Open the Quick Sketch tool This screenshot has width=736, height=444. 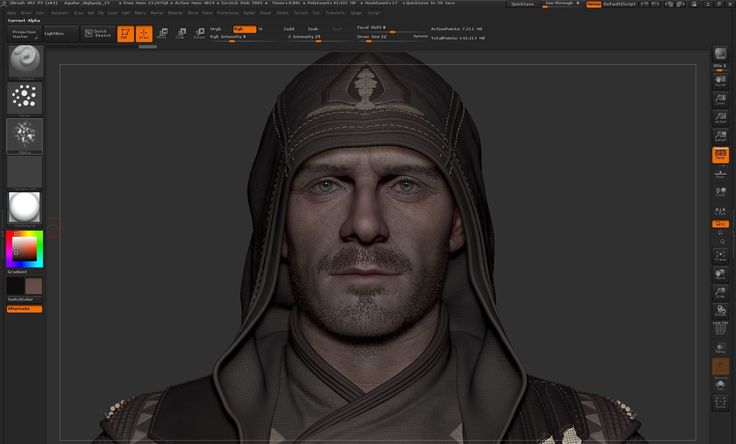pyautogui.click(x=99, y=33)
